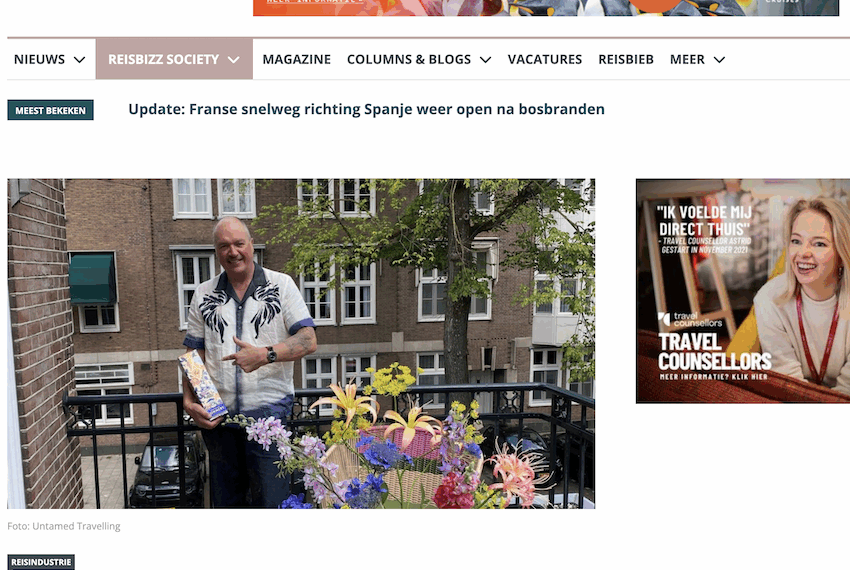Click the Reisbizz Society tab label
850x570 pixels.
[x=163, y=59]
